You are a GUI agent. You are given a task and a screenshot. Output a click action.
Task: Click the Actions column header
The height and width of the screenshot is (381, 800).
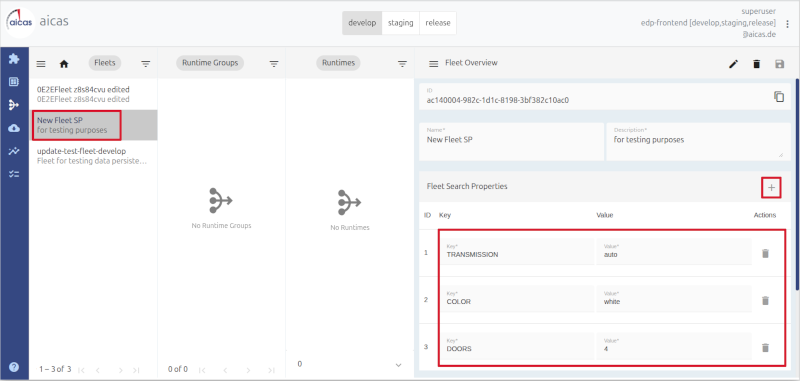coord(765,215)
